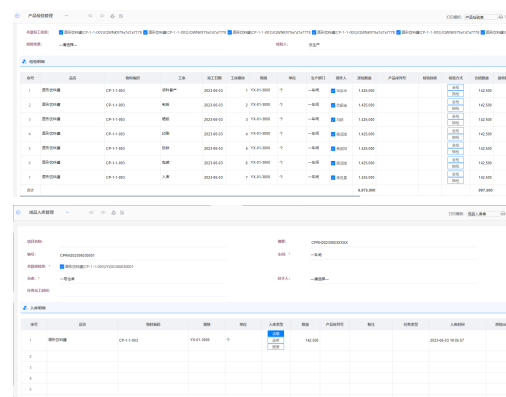The height and width of the screenshot is (397, 506).
Task: Uncheck the first related work order checkbox
Action: pyautogui.click(x=61, y=32)
